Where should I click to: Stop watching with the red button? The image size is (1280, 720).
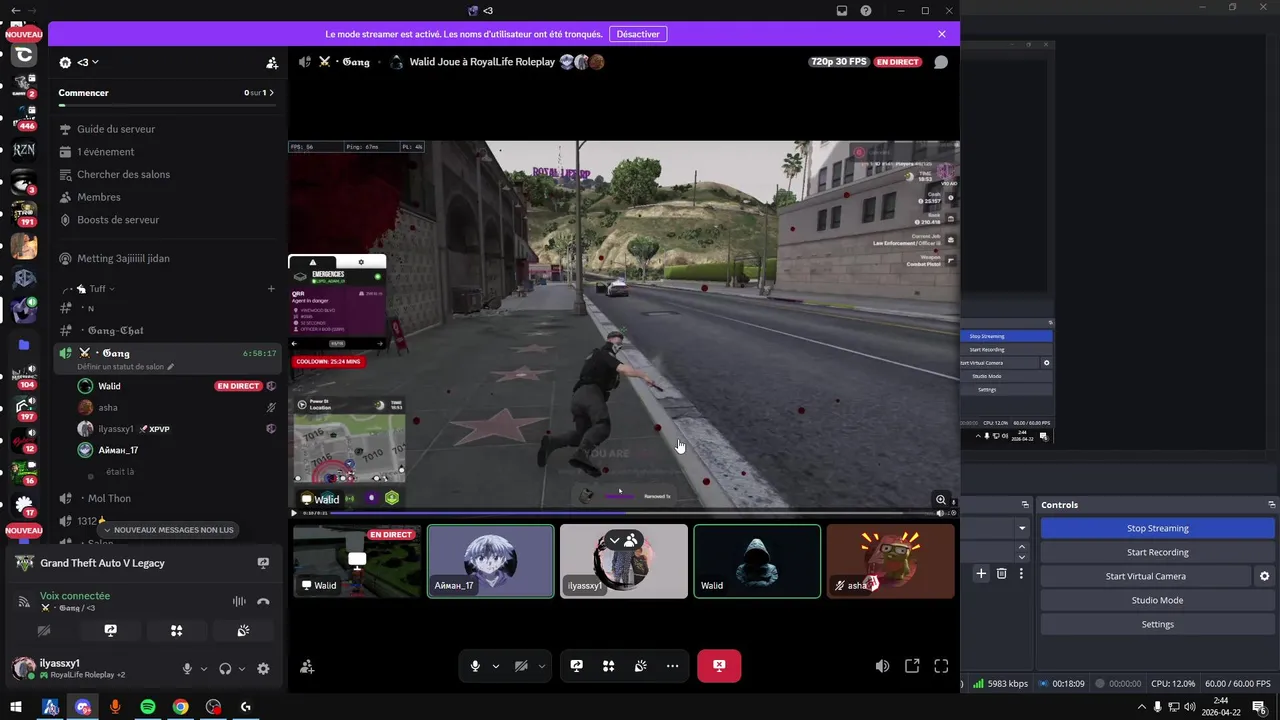click(719, 666)
